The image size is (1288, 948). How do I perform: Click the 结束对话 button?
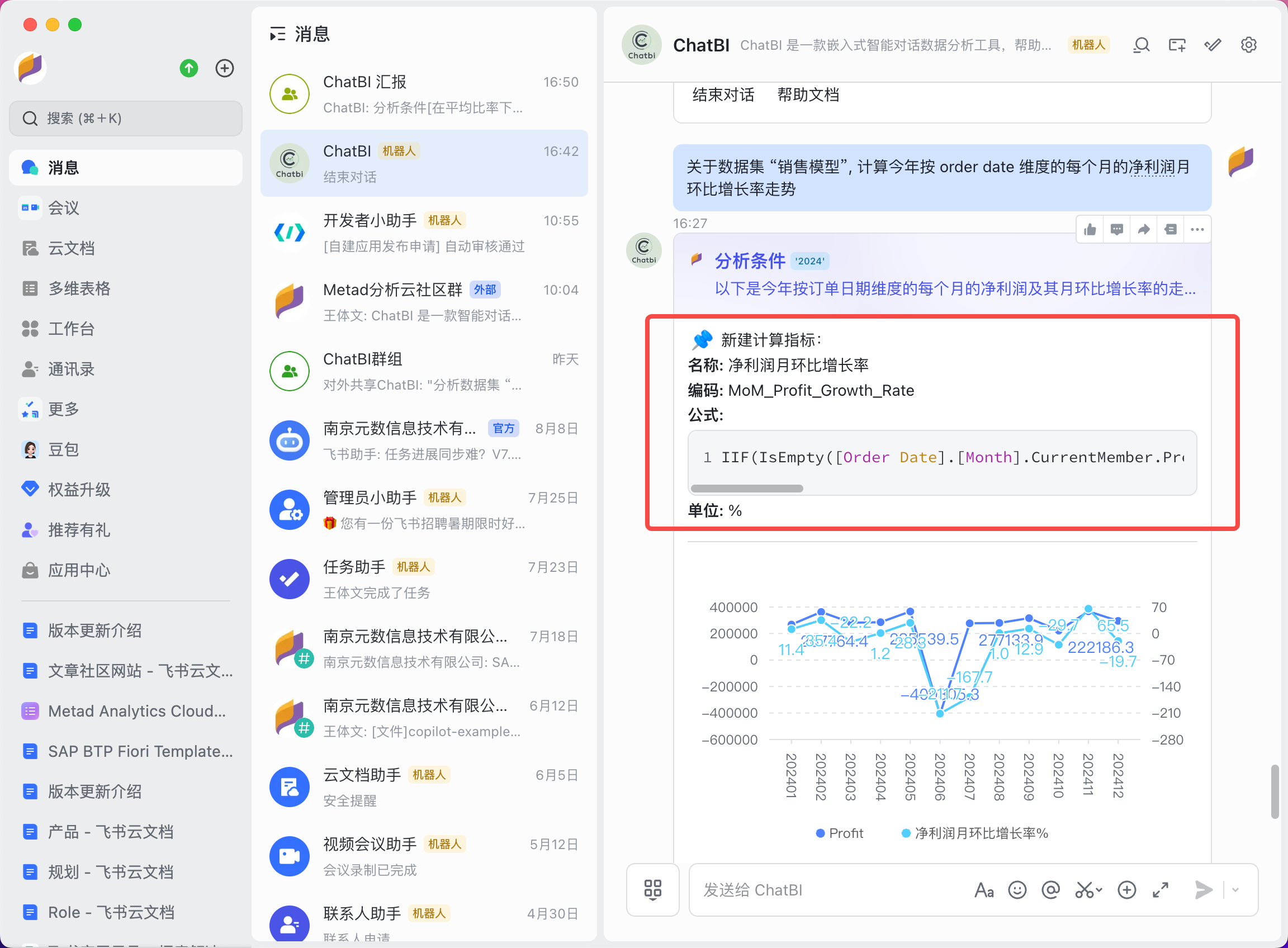pos(723,94)
